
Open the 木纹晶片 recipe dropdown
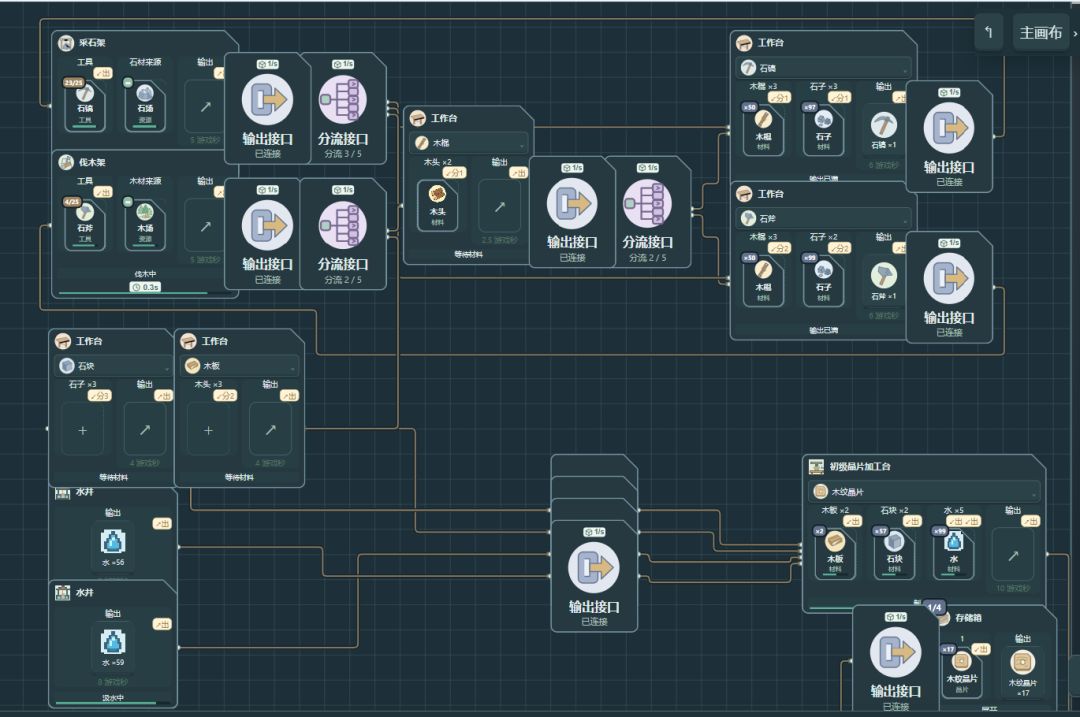point(924,492)
